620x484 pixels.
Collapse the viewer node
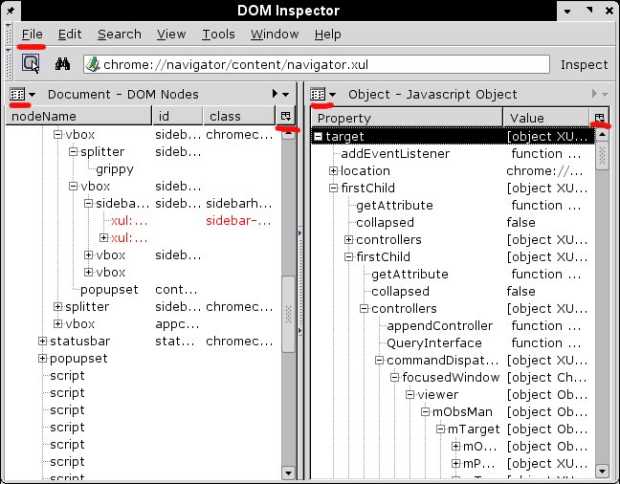(x=410, y=395)
